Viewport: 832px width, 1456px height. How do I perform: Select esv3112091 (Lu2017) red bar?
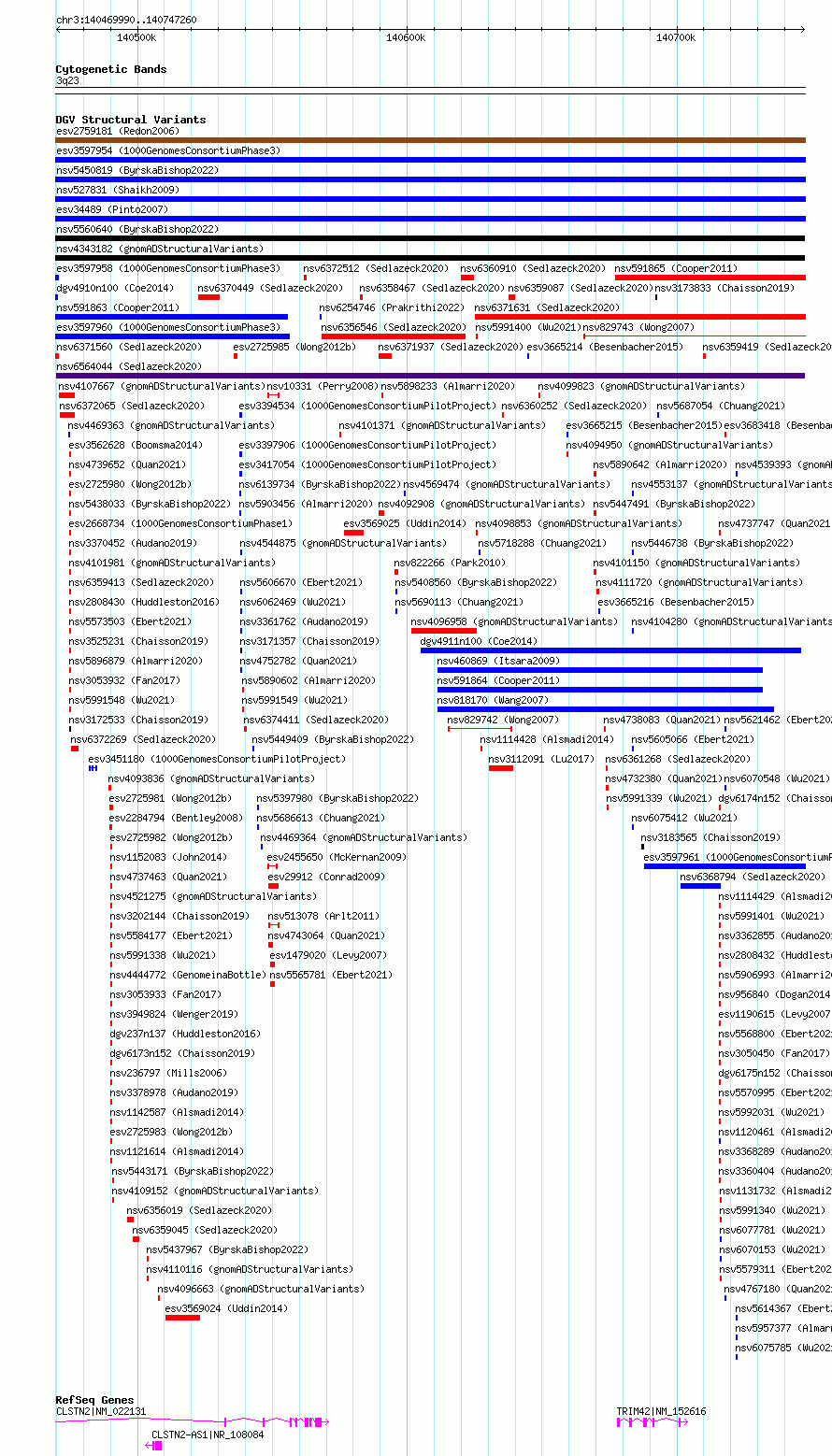501,768
